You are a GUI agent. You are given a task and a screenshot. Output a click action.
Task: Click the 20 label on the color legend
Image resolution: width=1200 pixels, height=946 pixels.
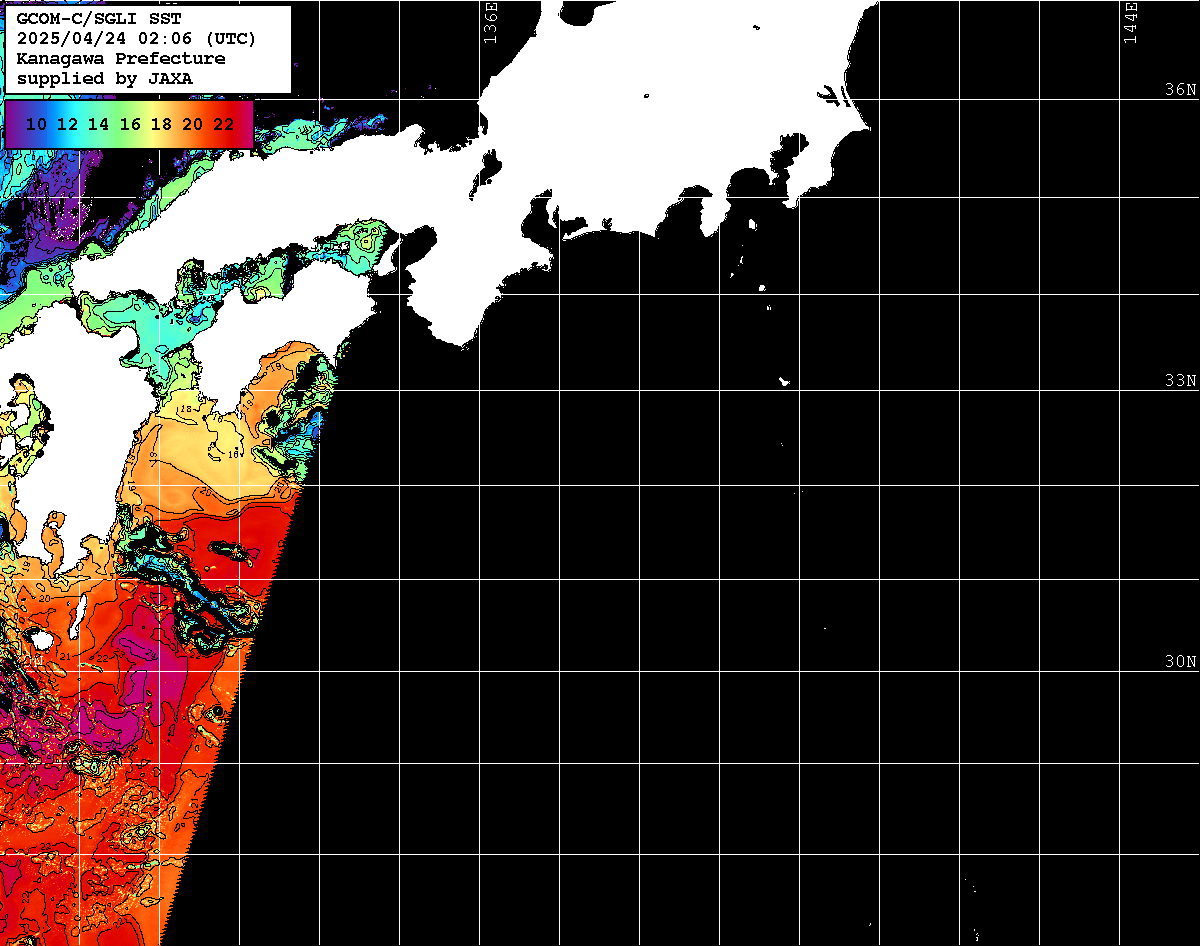pos(193,124)
